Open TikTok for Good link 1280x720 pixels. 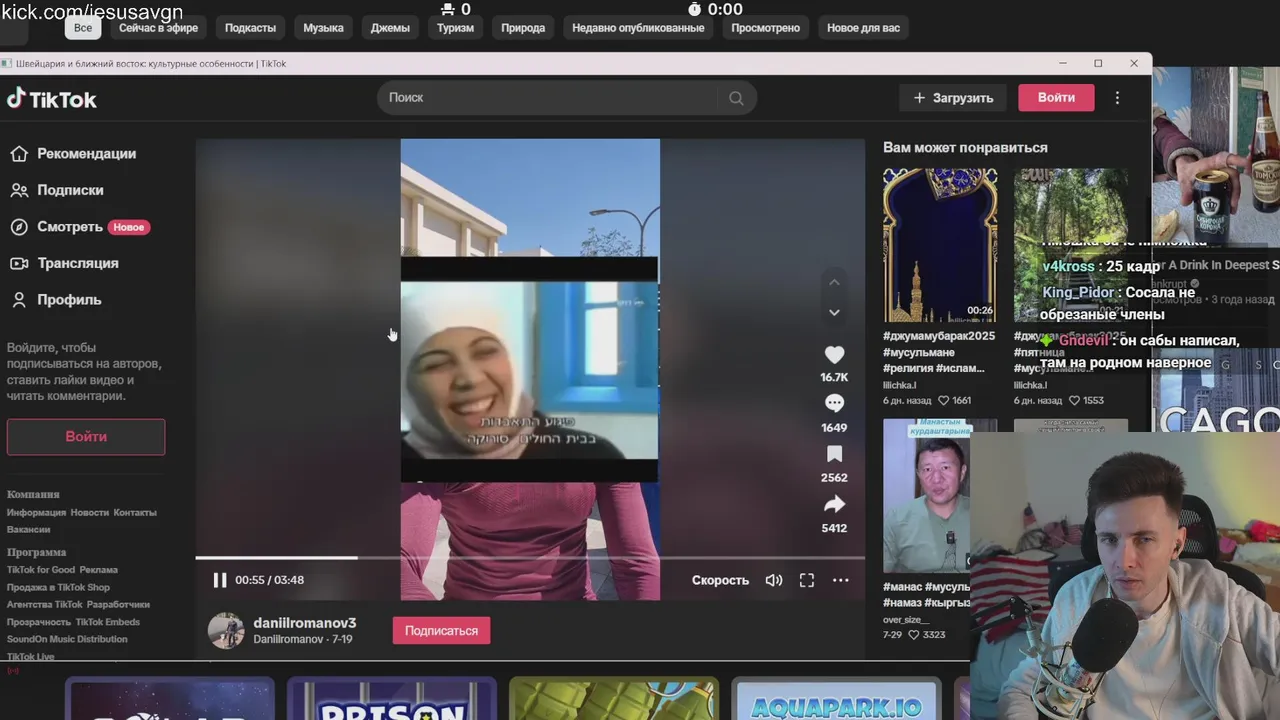coord(41,570)
